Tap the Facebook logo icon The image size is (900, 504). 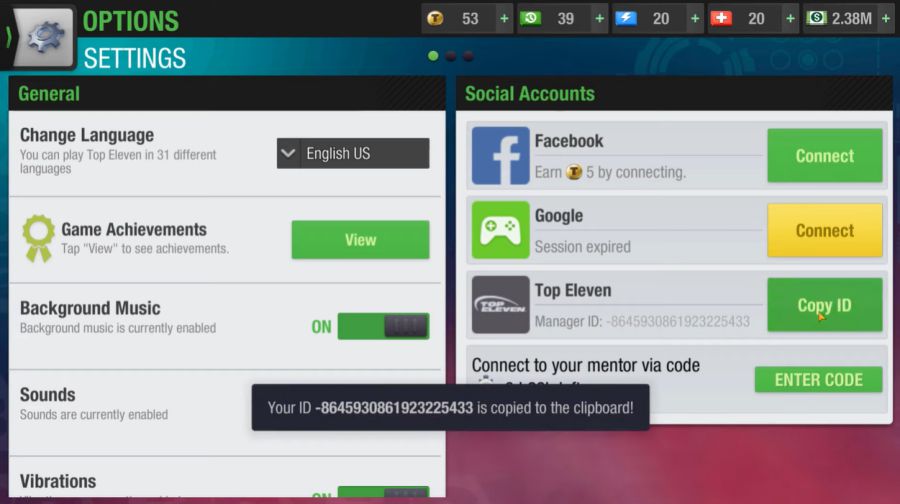pos(501,156)
